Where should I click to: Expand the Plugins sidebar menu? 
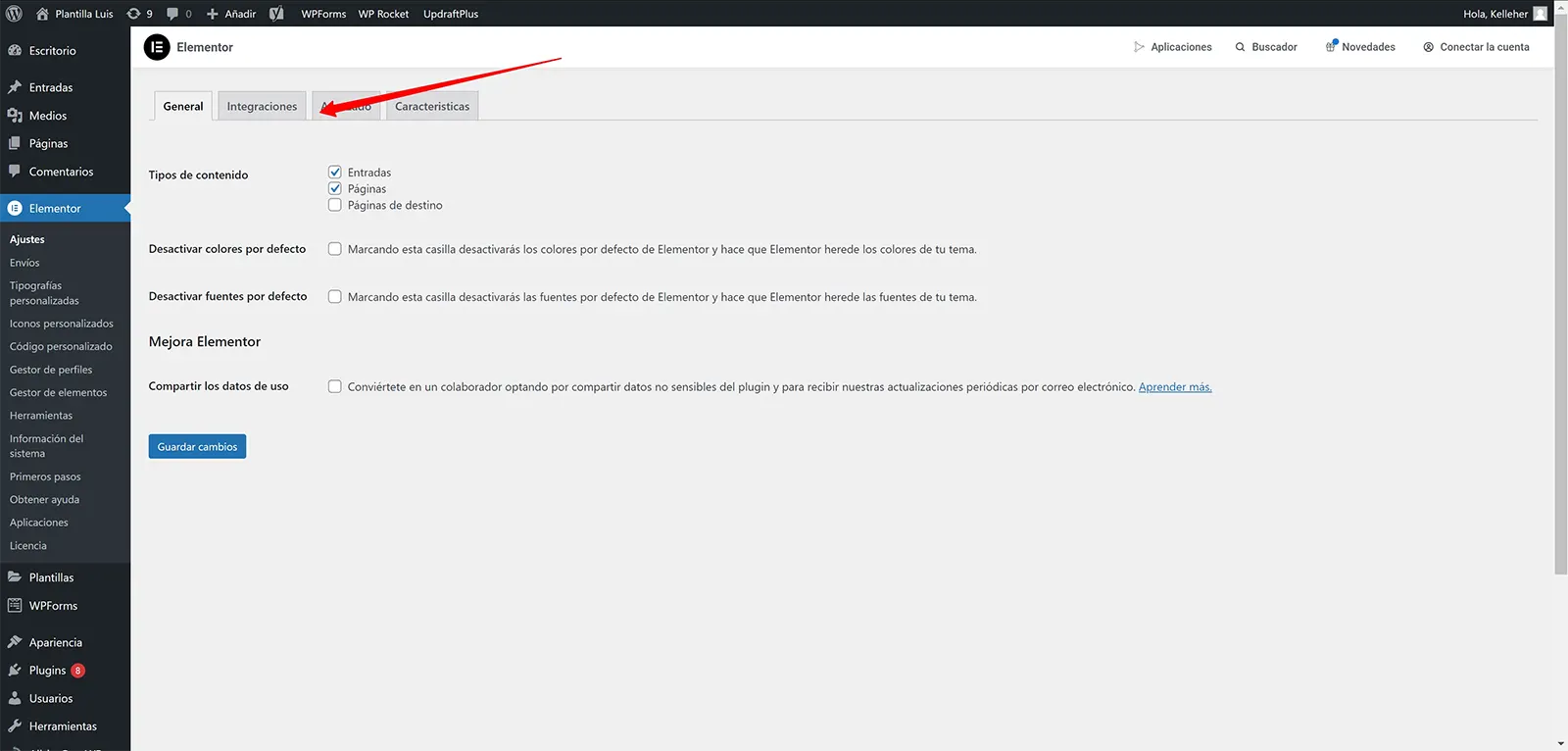click(47, 671)
